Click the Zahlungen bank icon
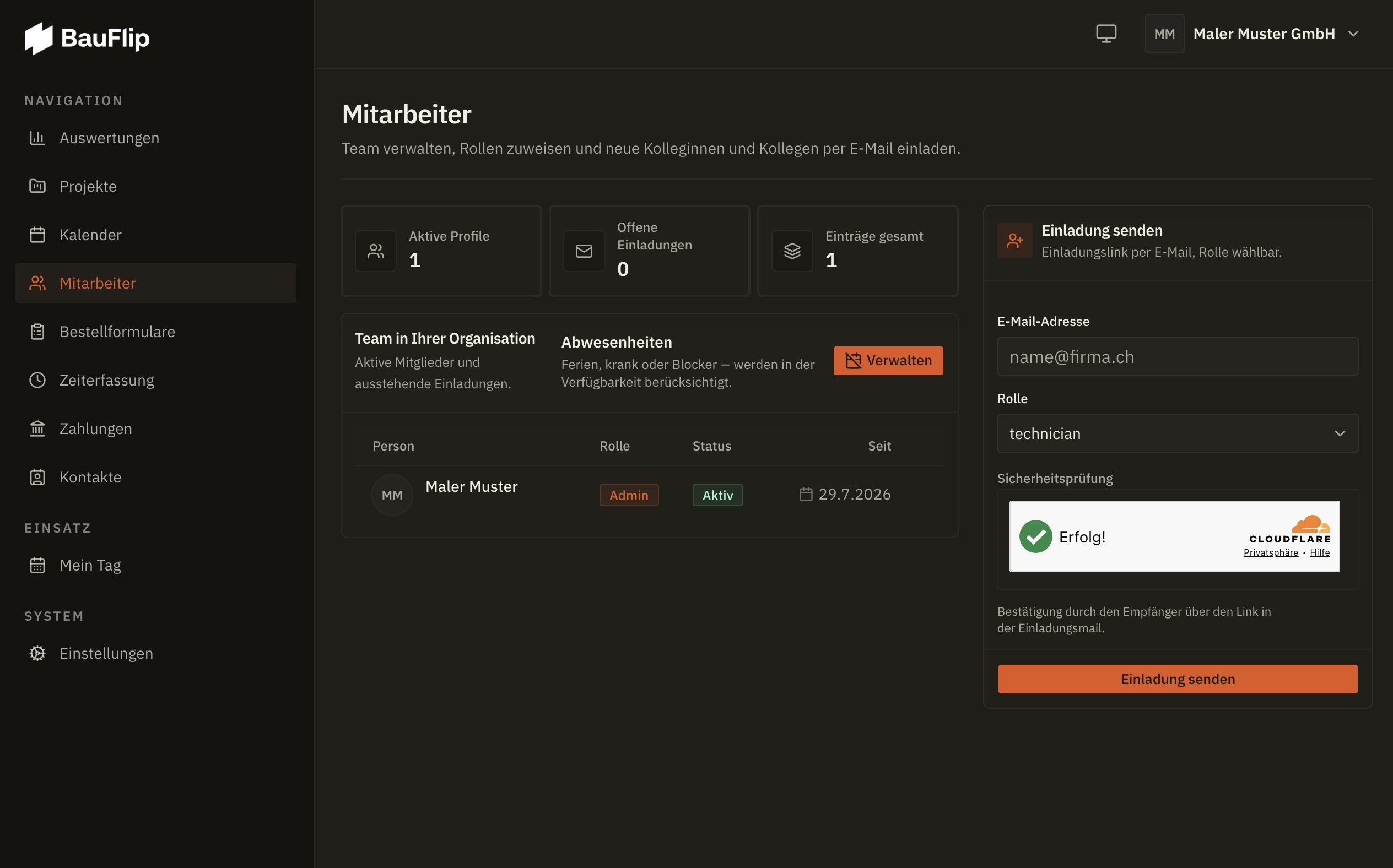Viewport: 1393px width, 868px height. 37,429
